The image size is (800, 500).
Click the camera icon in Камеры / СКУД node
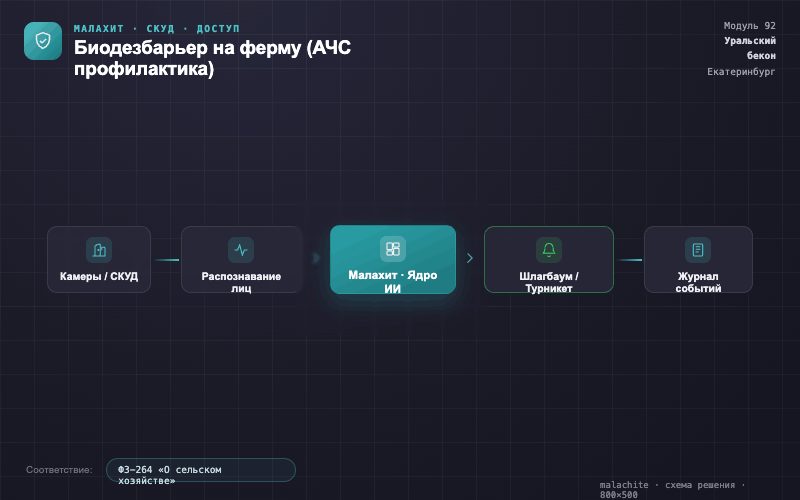point(99,249)
